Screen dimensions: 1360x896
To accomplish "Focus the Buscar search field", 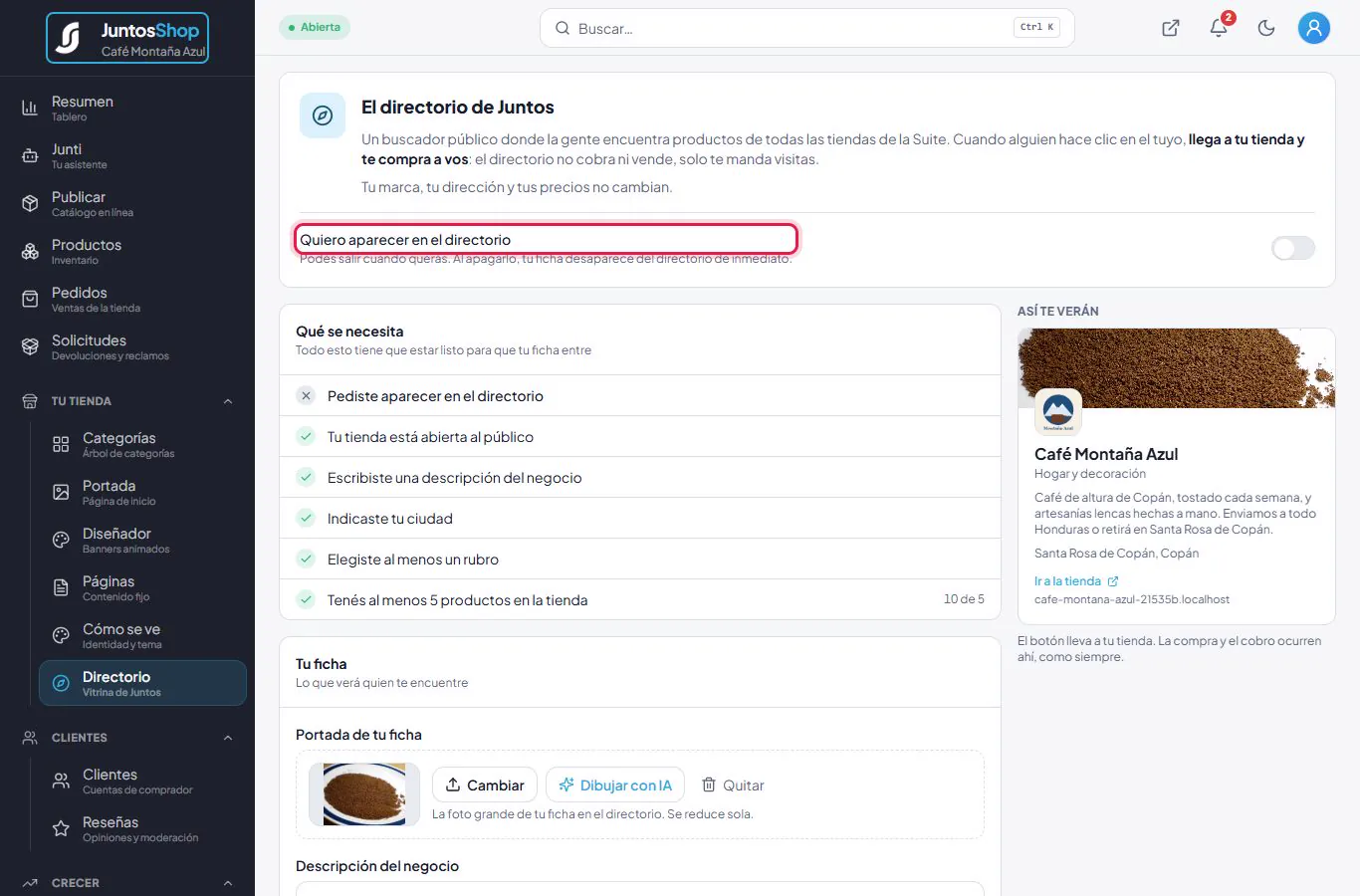I will 806,28.
